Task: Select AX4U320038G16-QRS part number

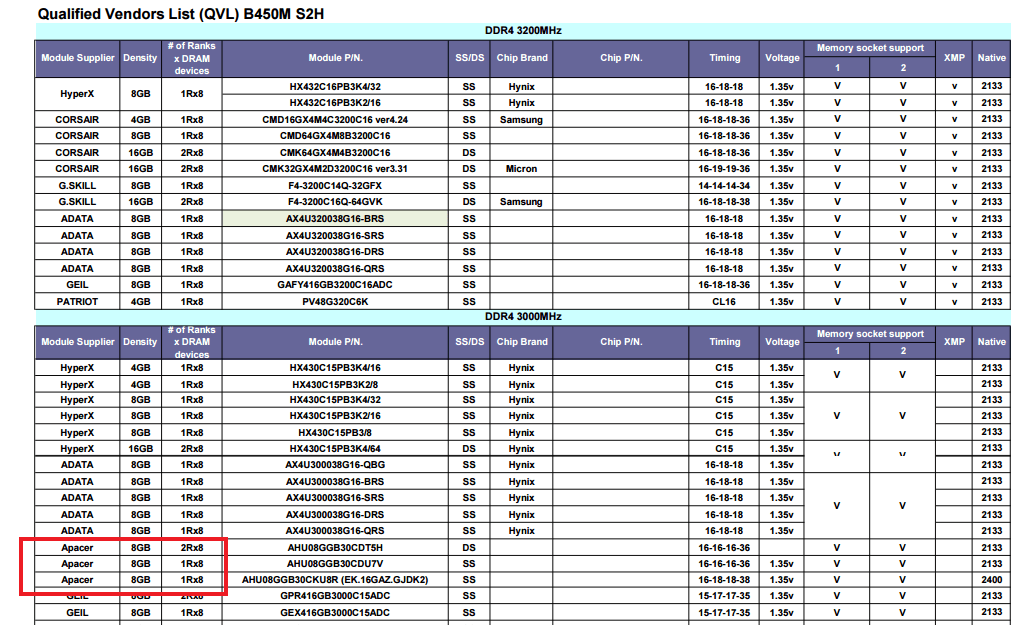Action: 335,269
